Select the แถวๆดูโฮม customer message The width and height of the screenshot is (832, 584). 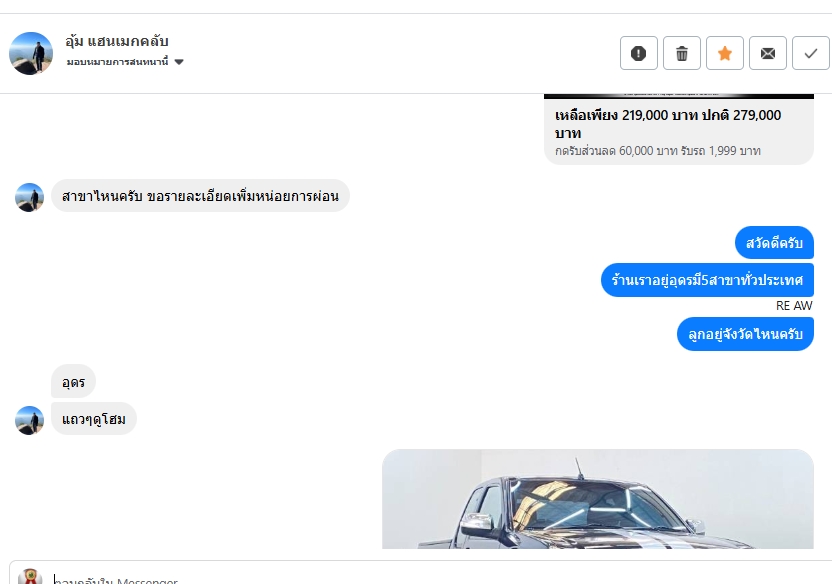[x=94, y=419]
